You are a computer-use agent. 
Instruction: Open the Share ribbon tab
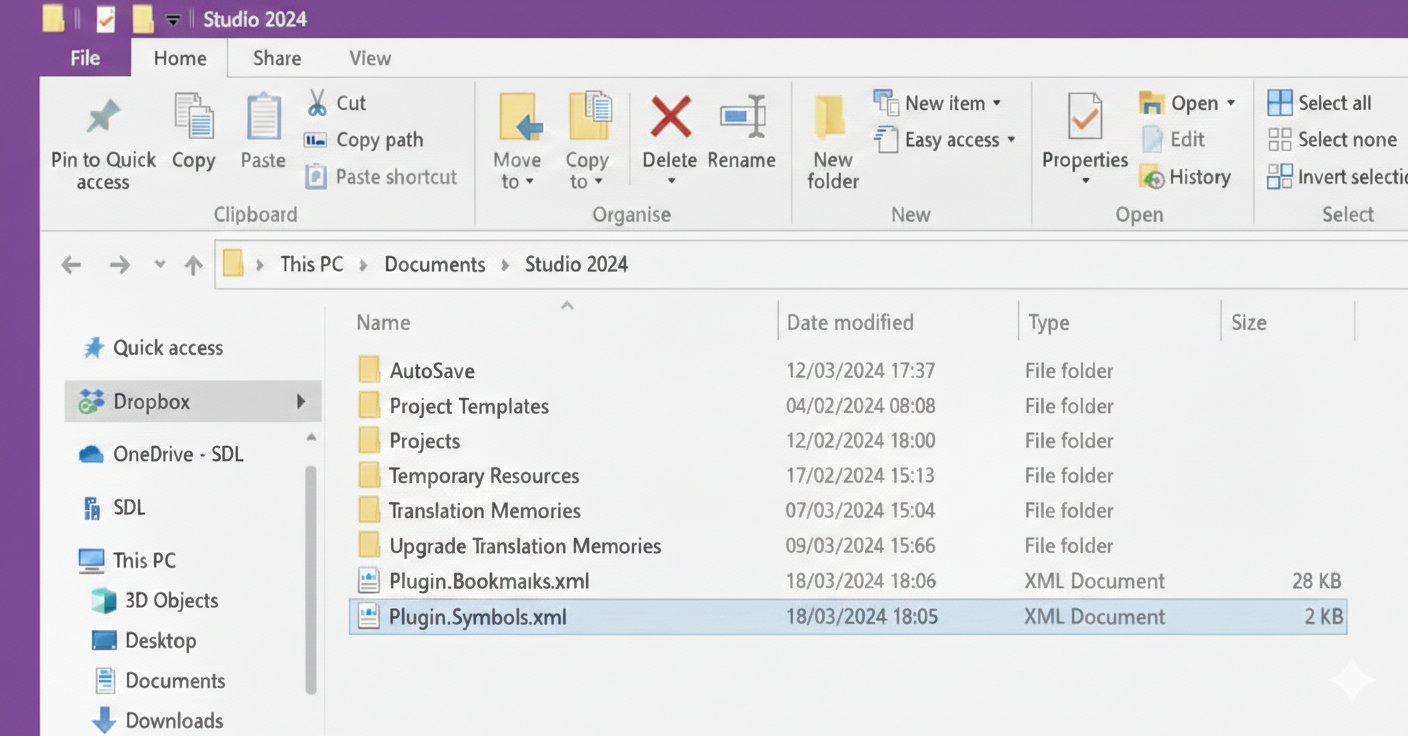pyautogui.click(x=277, y=58)
